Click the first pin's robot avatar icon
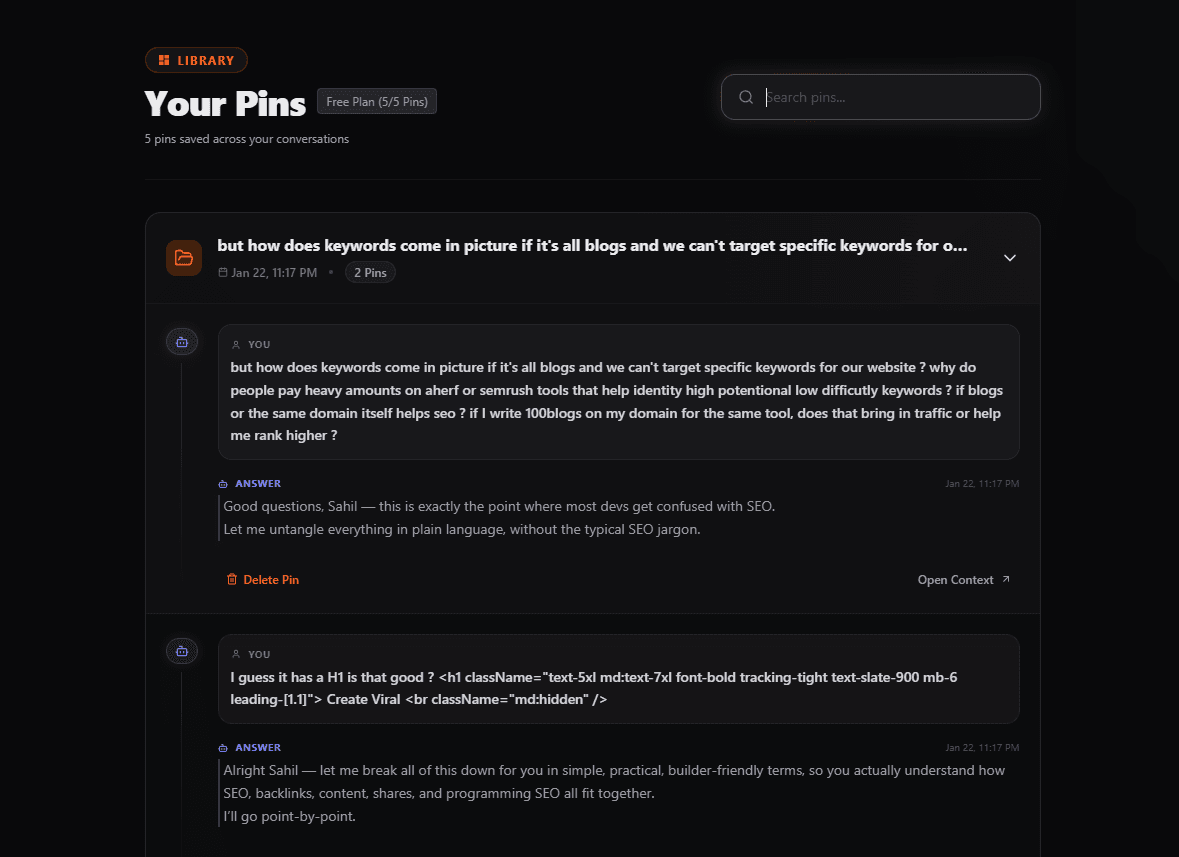This screenshot has width=1179, height=857. (x=182, y=342)
